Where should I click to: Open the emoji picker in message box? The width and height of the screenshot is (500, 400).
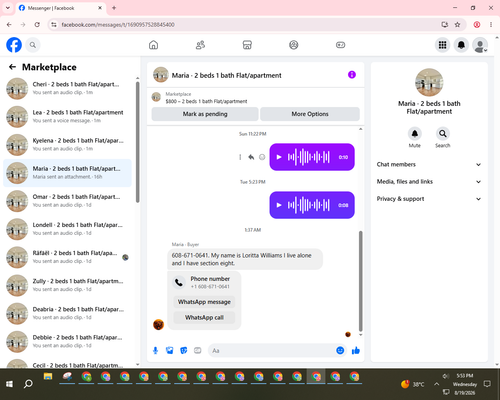[340, 350]
